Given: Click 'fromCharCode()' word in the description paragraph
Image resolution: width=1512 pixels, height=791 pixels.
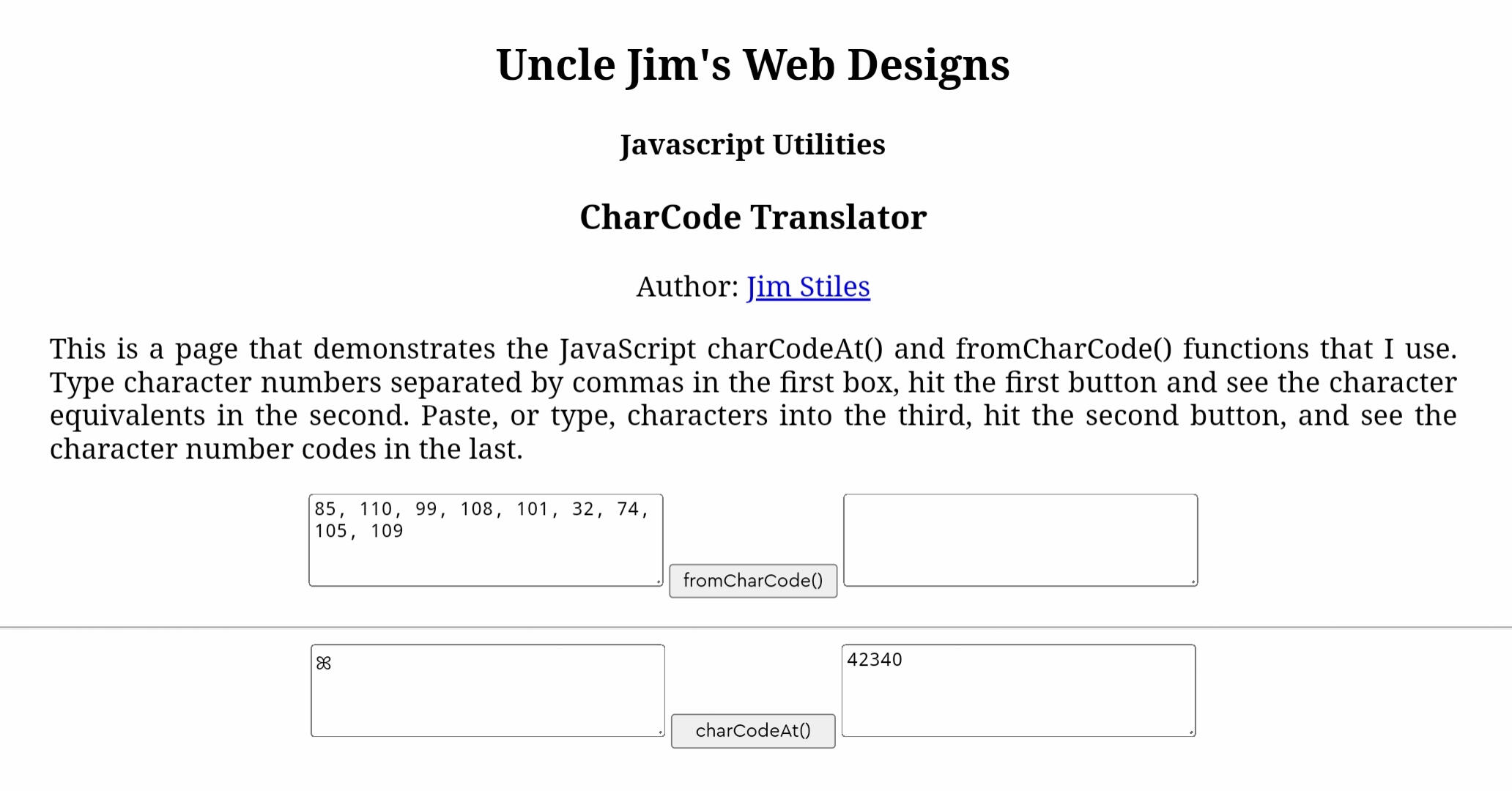Looking at the screenshot, I should (1064, 349).
